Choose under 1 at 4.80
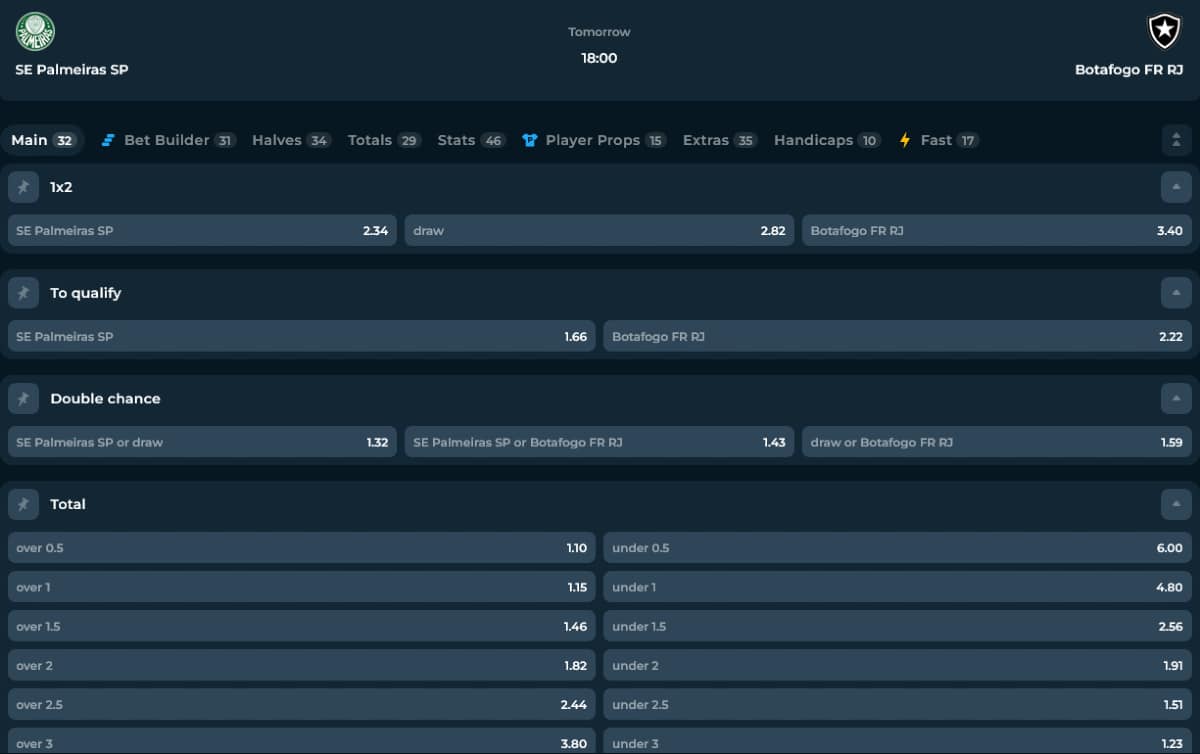The width and height of the screenshot is (1200, 754). point(898,587)
